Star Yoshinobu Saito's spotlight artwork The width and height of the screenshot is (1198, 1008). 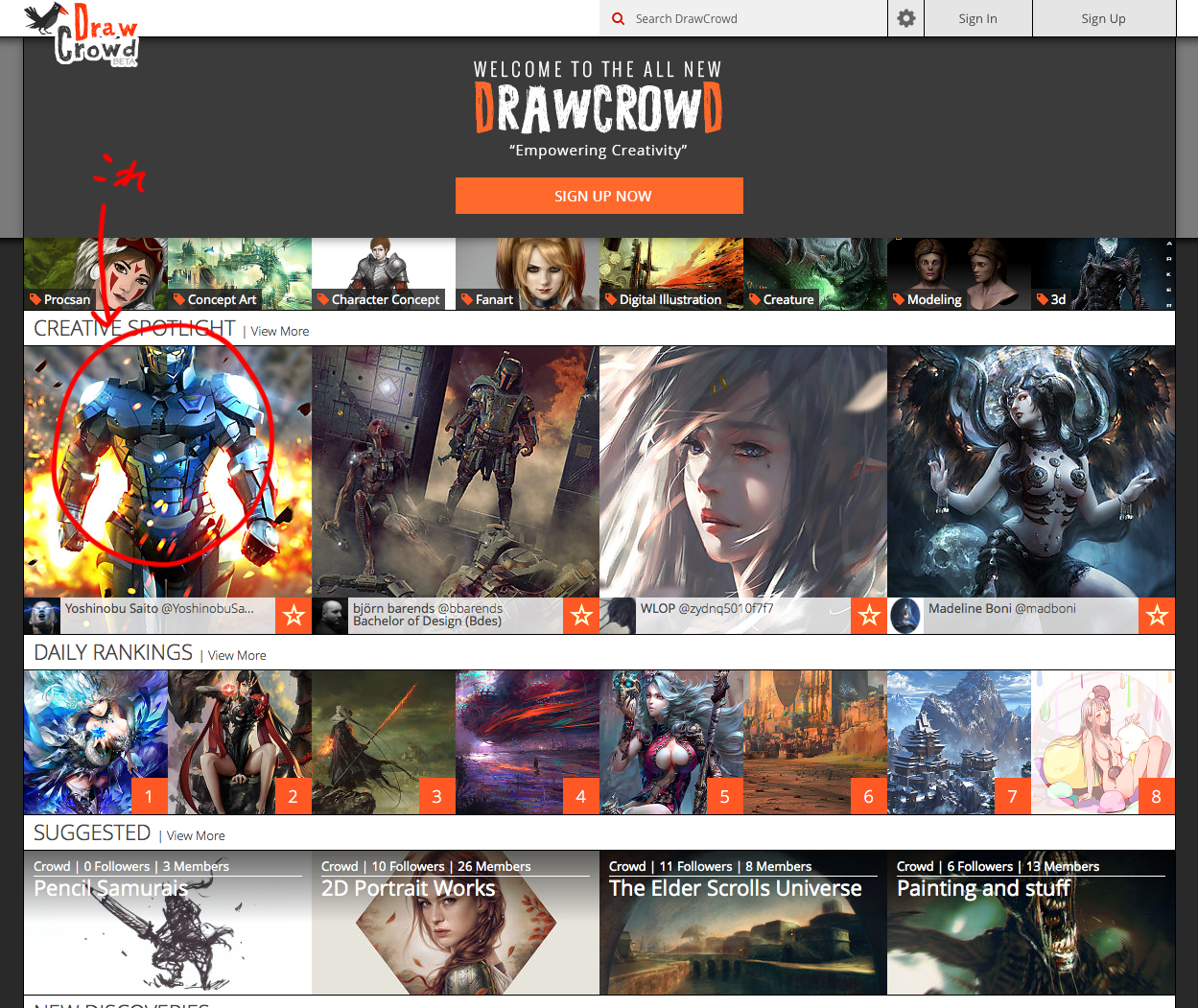click(x=294, y=616)
